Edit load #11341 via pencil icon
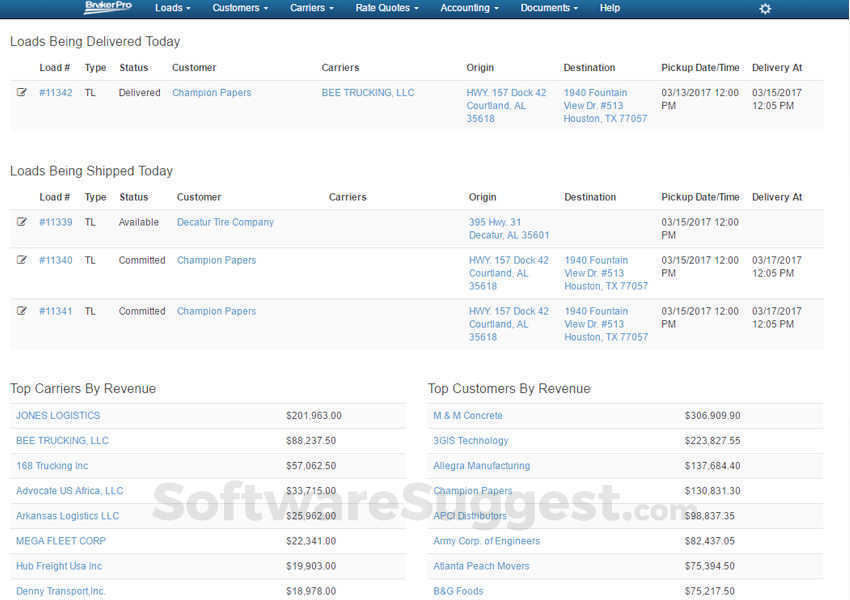850x600 pixels. click(x=21, y=311)
